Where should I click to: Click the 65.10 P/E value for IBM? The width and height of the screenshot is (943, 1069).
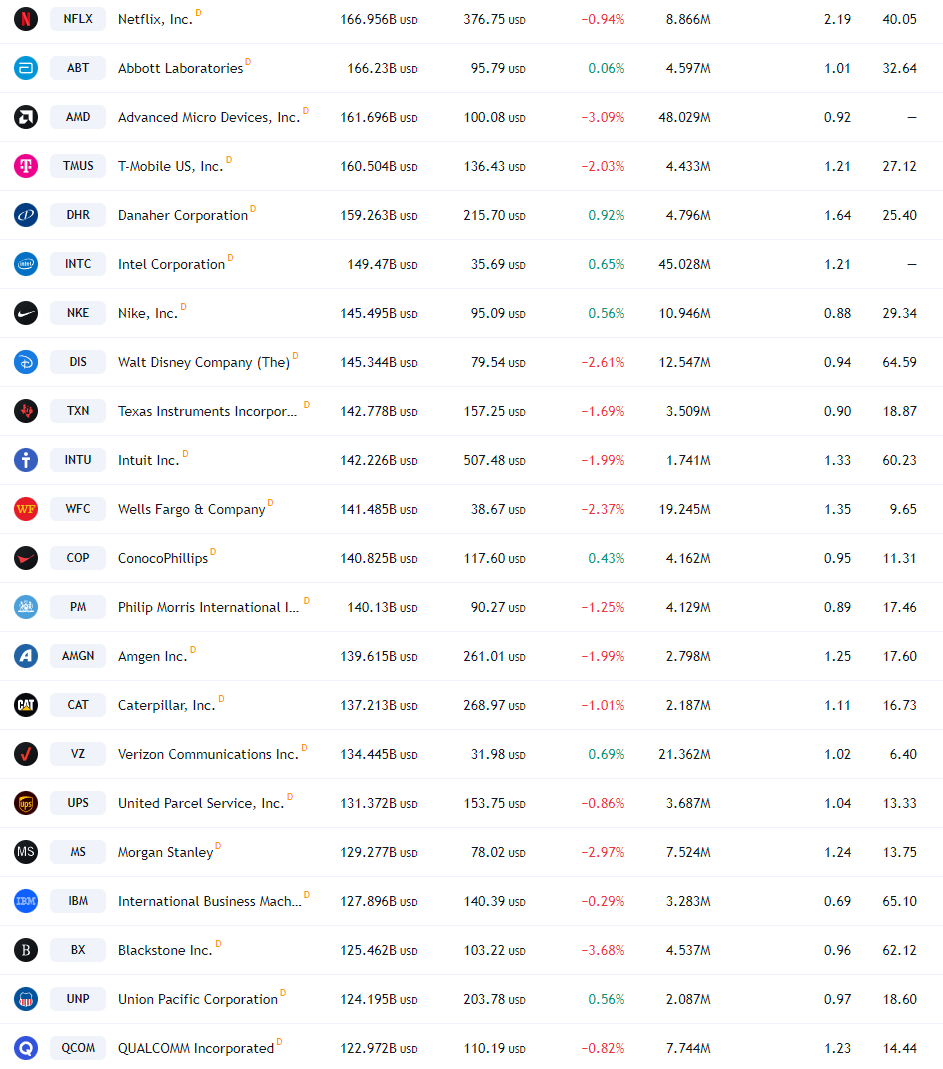[899, 901]
